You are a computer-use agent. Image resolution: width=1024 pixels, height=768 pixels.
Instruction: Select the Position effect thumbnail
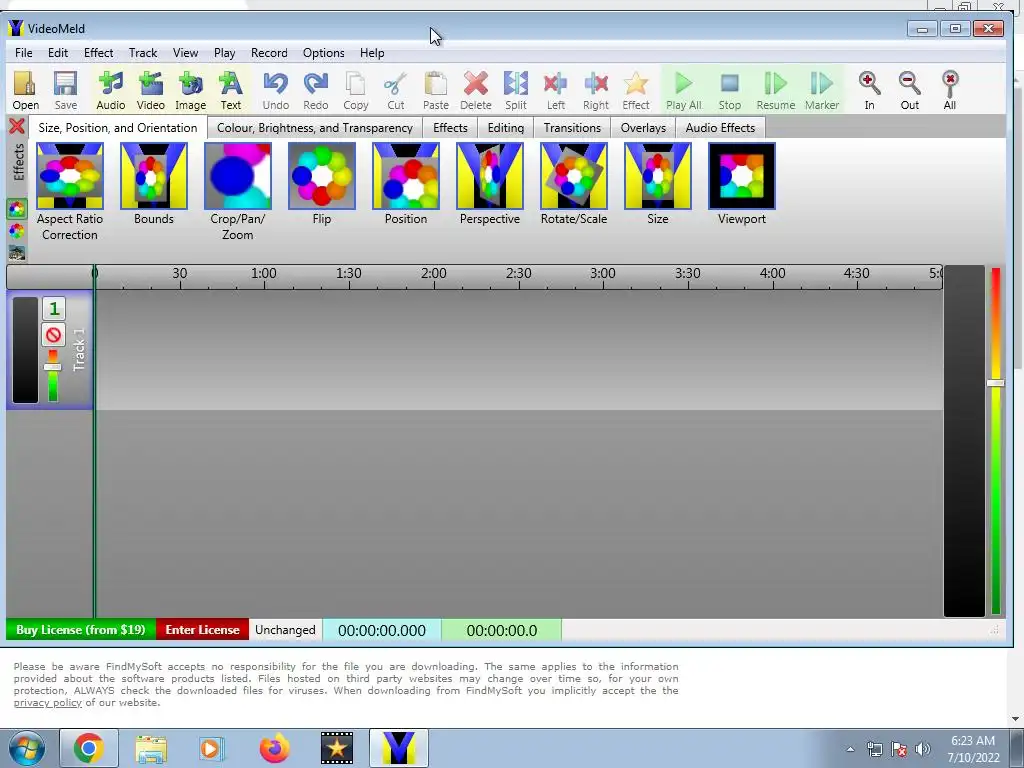tap(406, 176)
